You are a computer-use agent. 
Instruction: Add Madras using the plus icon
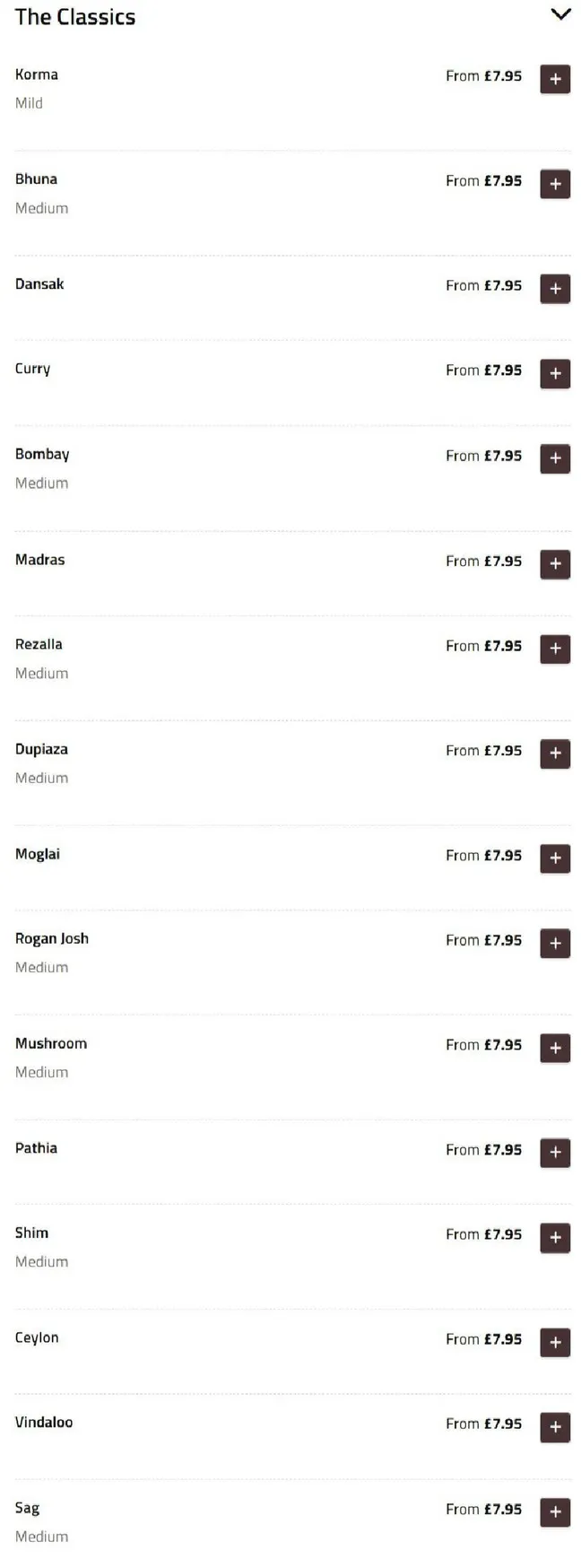555,563
